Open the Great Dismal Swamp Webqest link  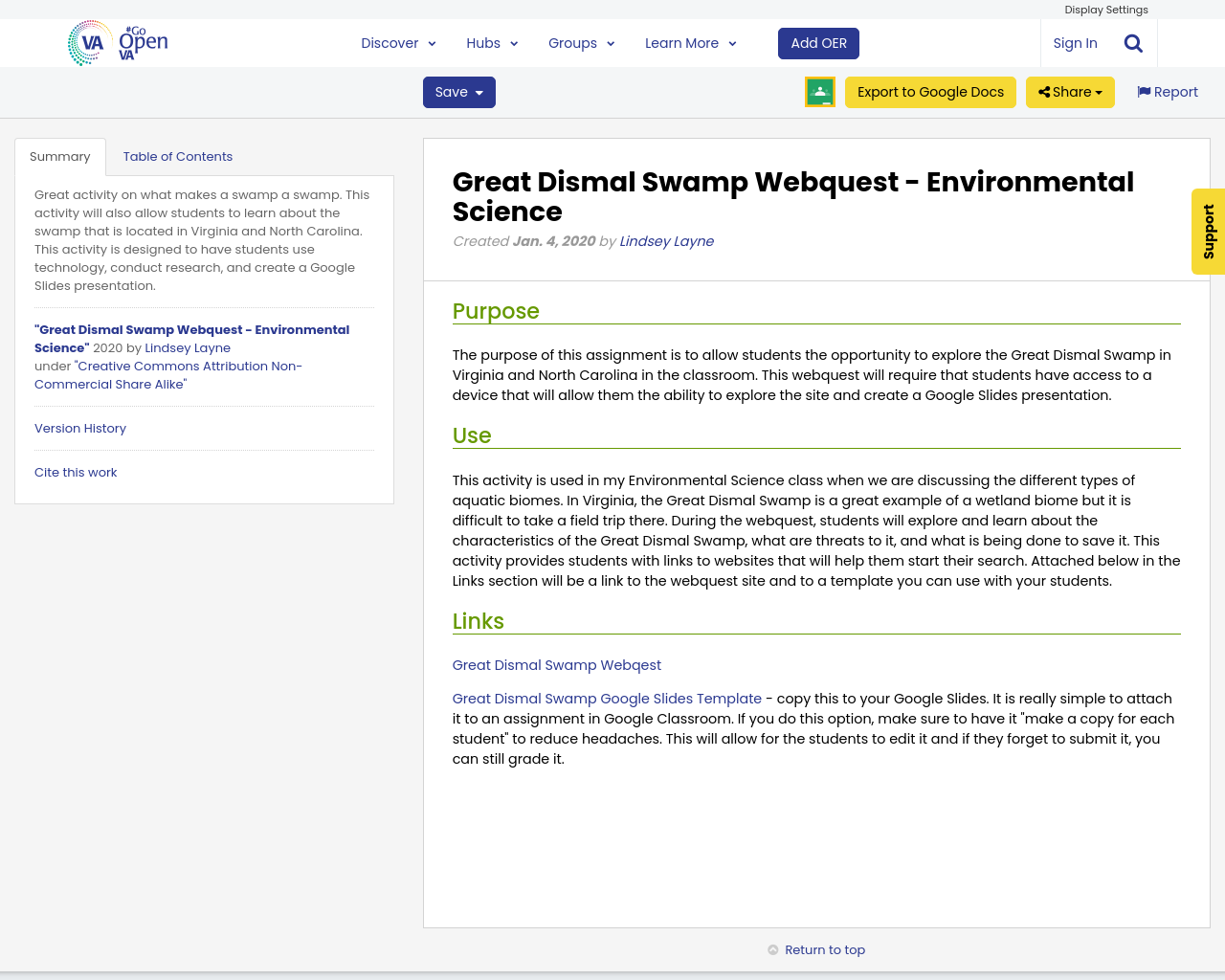(556, 664)
